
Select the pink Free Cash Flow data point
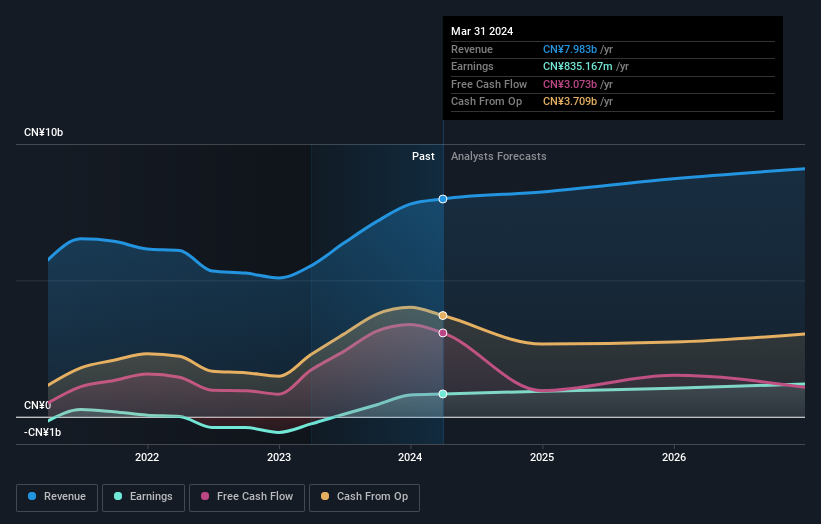[x=443, y=333]
